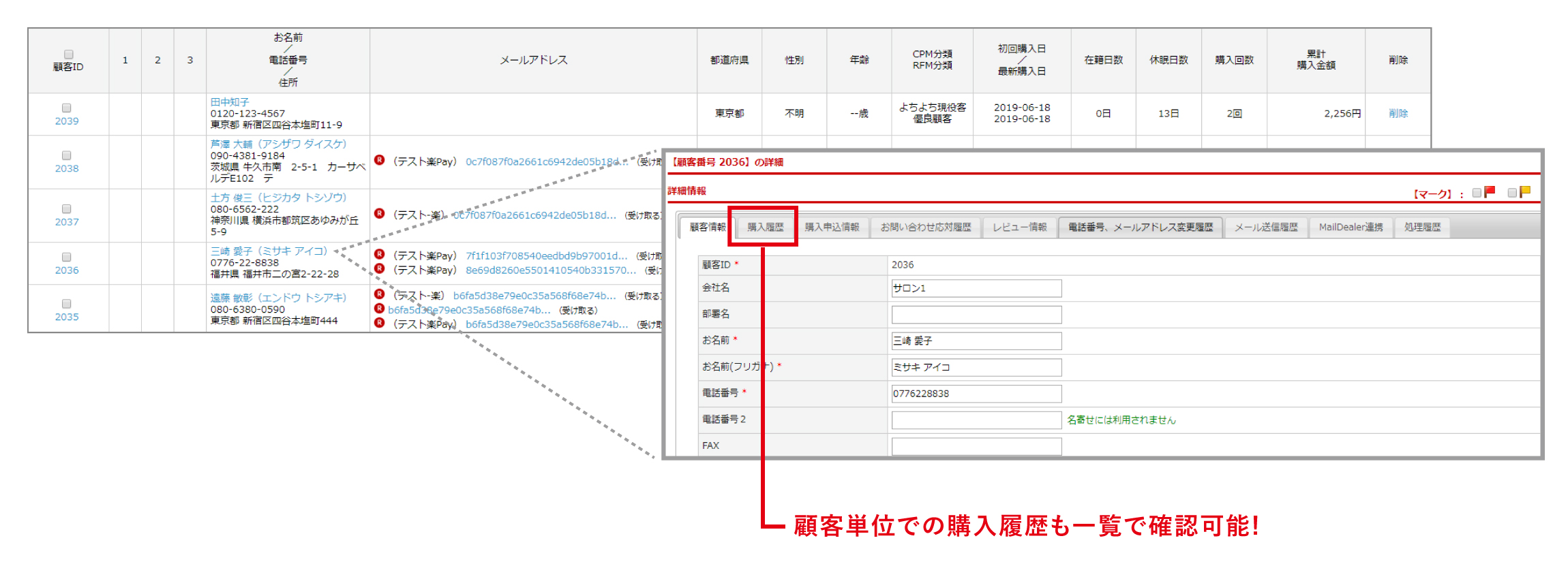Click last Rakuten R icon for customer 2035
Image resolution: width=1568 pixels, height=564 pixels.
(x=380, y=323)
